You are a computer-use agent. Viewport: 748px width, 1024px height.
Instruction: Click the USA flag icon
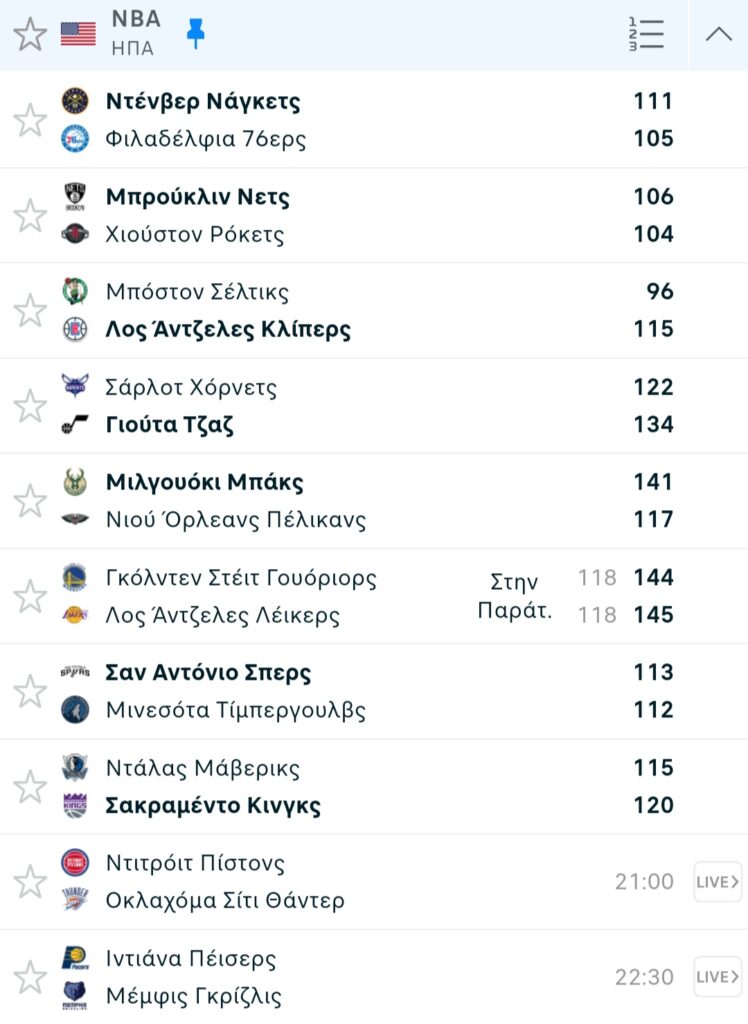(x=78, y=34)
